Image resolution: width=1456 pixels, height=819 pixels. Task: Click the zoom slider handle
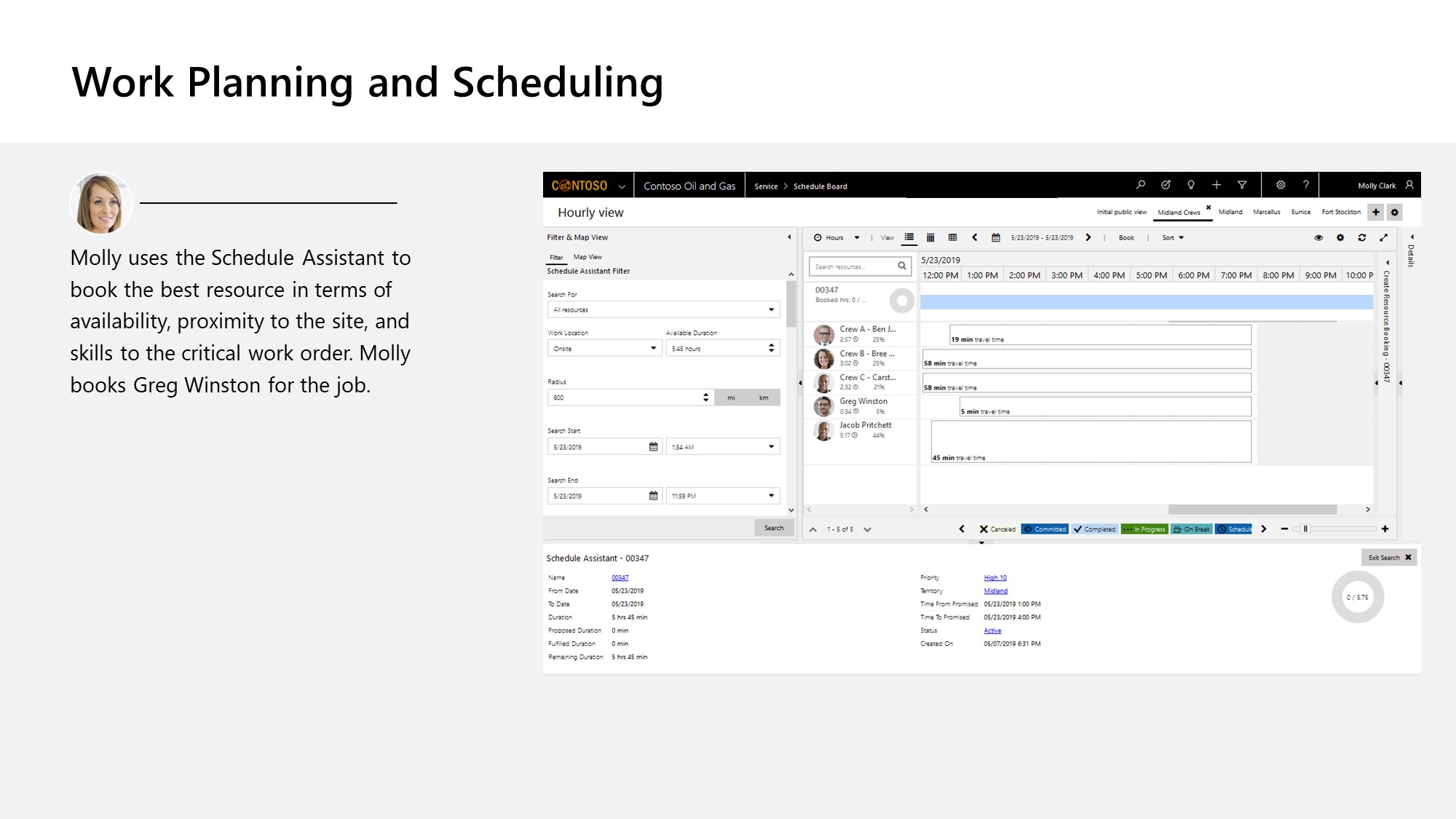(1305, 529)
